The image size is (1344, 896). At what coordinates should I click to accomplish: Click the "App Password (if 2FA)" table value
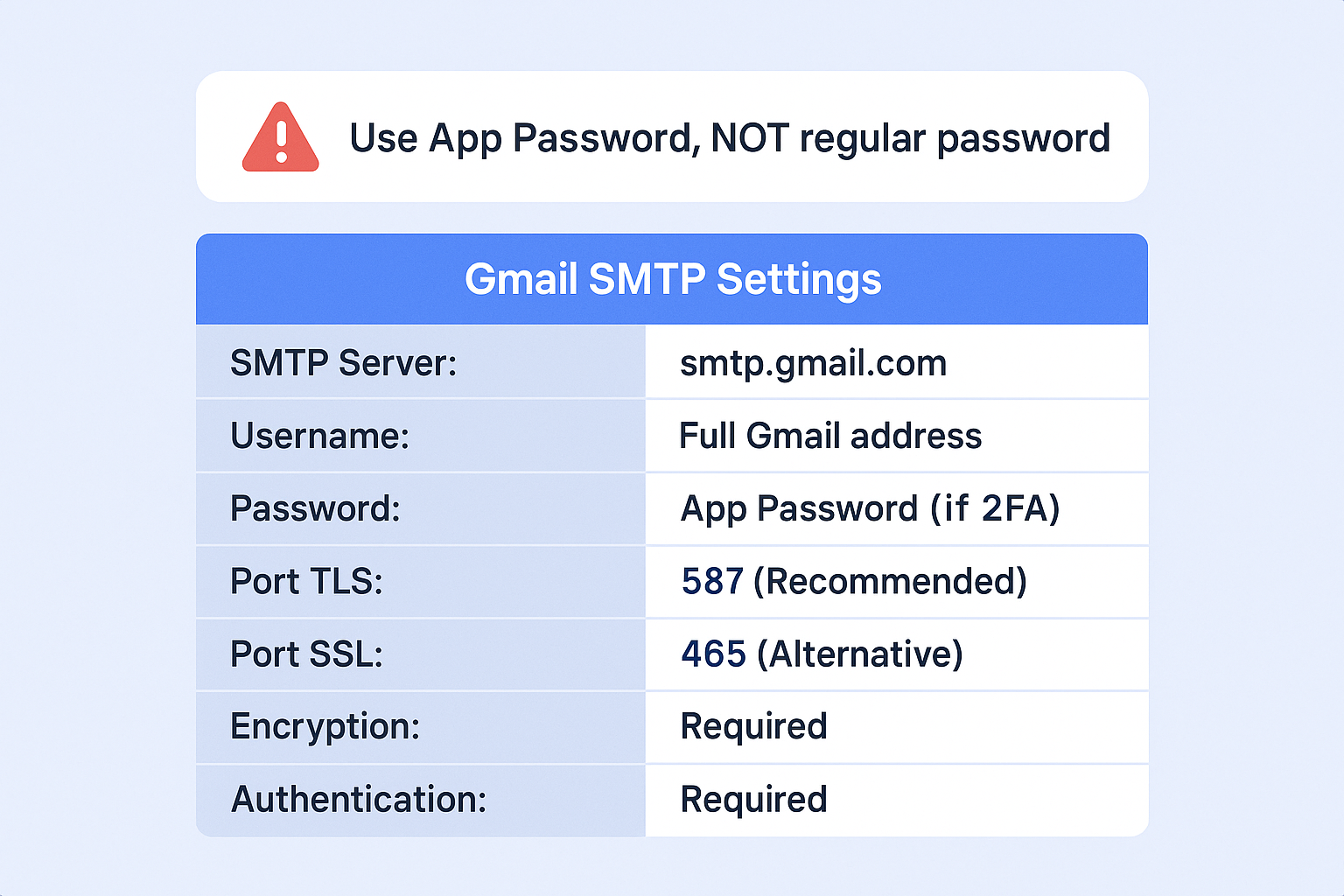870,508
